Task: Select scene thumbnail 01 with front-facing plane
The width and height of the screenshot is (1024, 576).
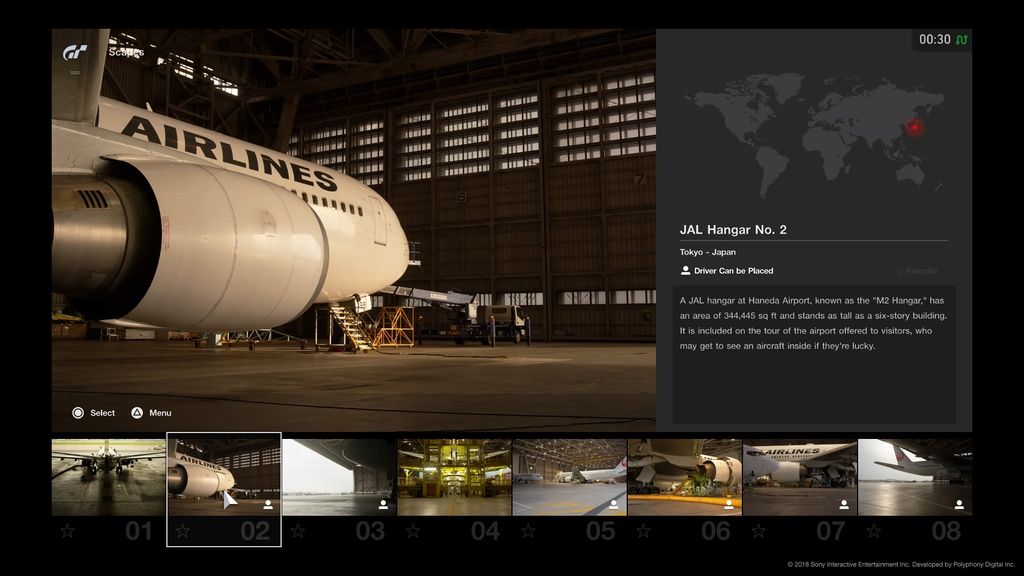Action: click(x=108, y=476)
